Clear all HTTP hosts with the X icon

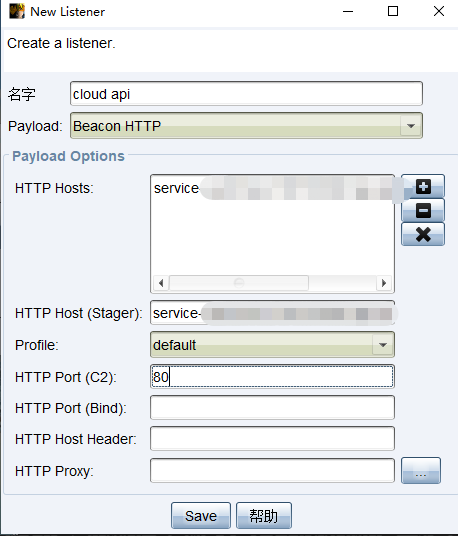(423, 234)
